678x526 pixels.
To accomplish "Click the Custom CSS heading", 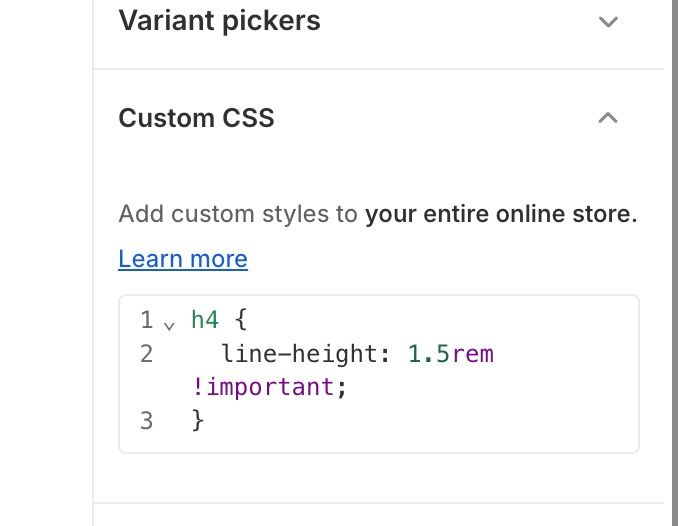I will 196,118.
